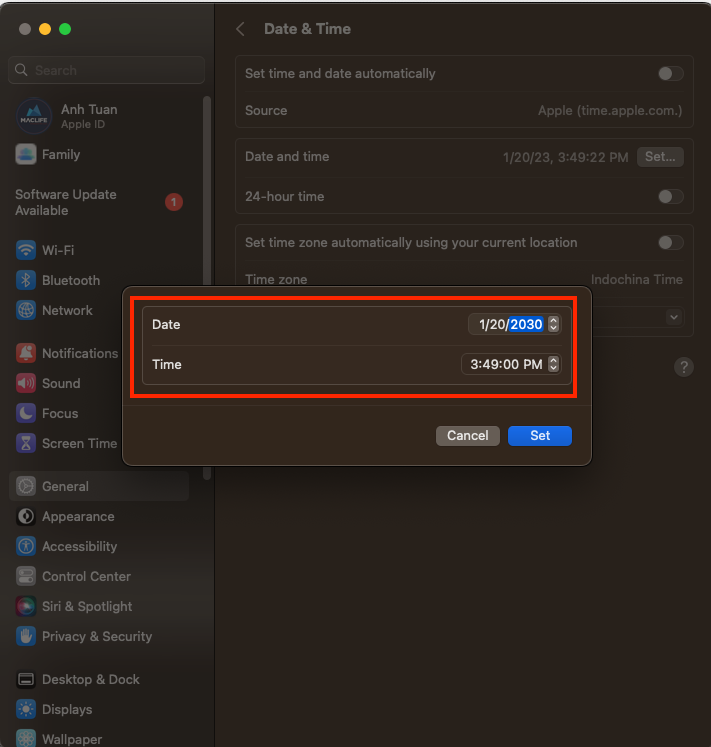711x747 pixels.
Task: Open Bluetooth settings via its icon
Action: pyautogui.click(x=26, y=280)
